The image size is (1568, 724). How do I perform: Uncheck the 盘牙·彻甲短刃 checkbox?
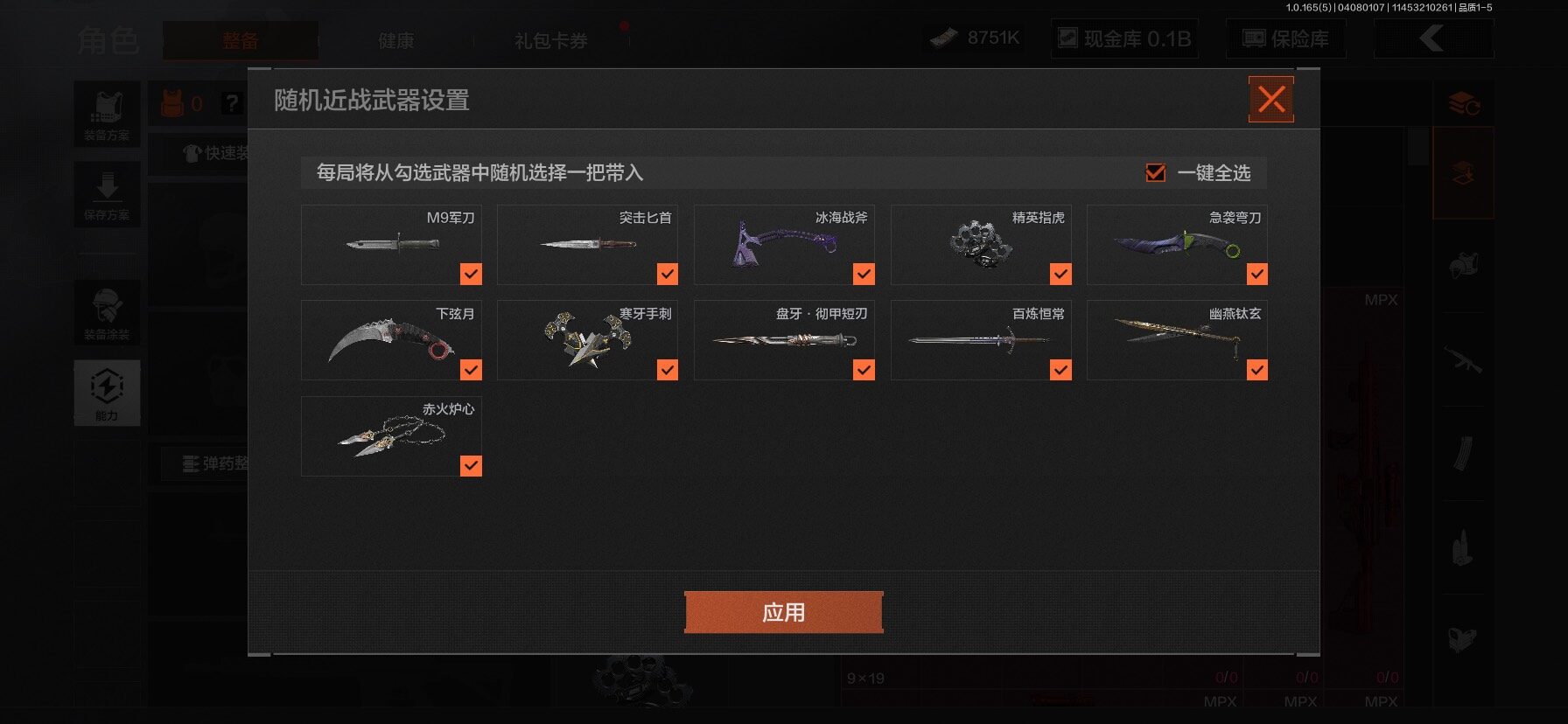[x=864, y=370]
